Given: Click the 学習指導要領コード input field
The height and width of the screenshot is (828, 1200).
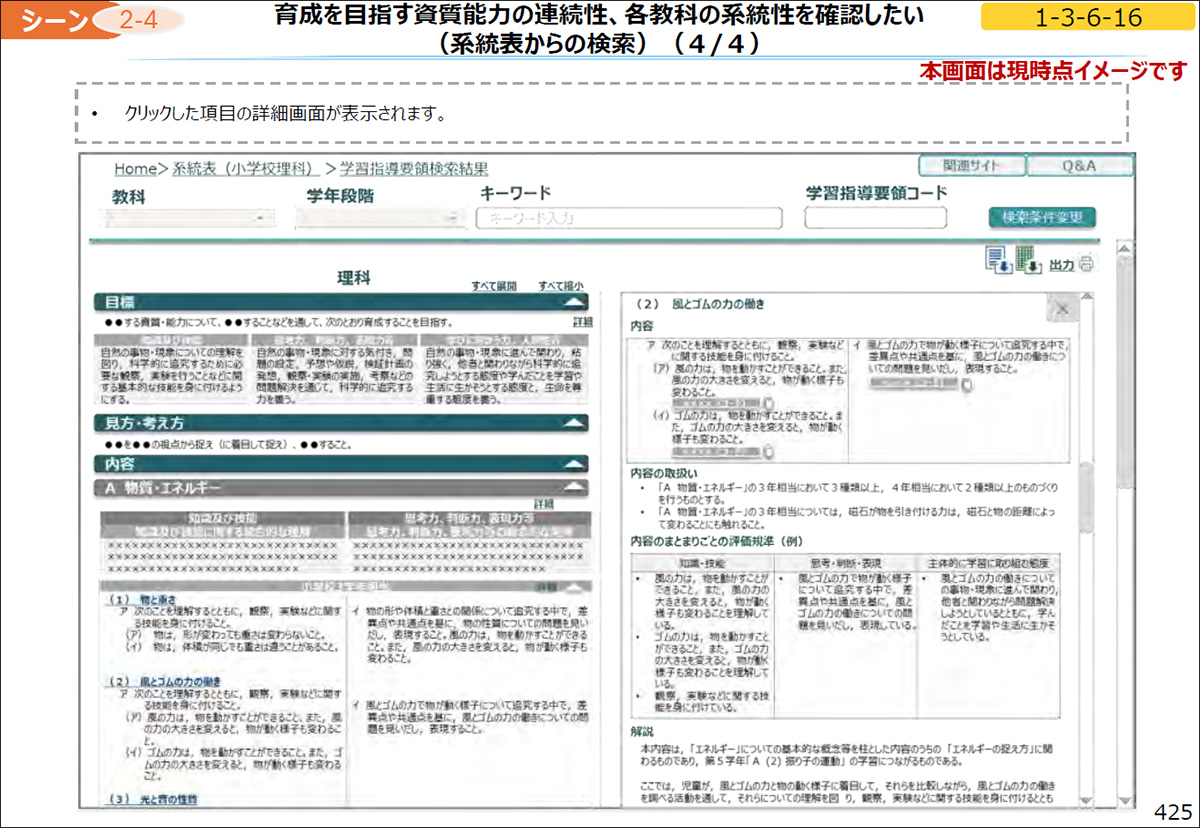Looking at the screenshot, I should tap(875, 217).
